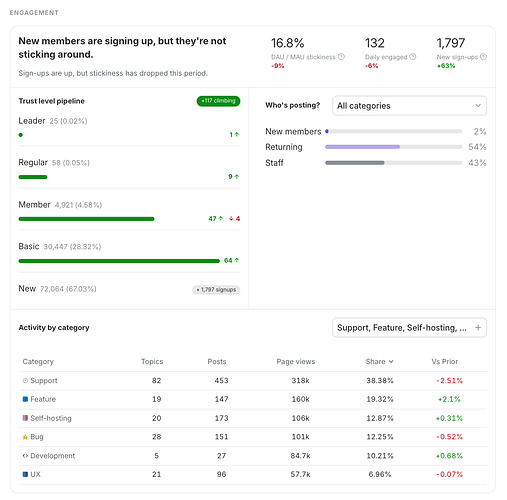Screen dimensions: 507x500
Task: Click the Development code brackets icon
Action: tap(25, 456)
